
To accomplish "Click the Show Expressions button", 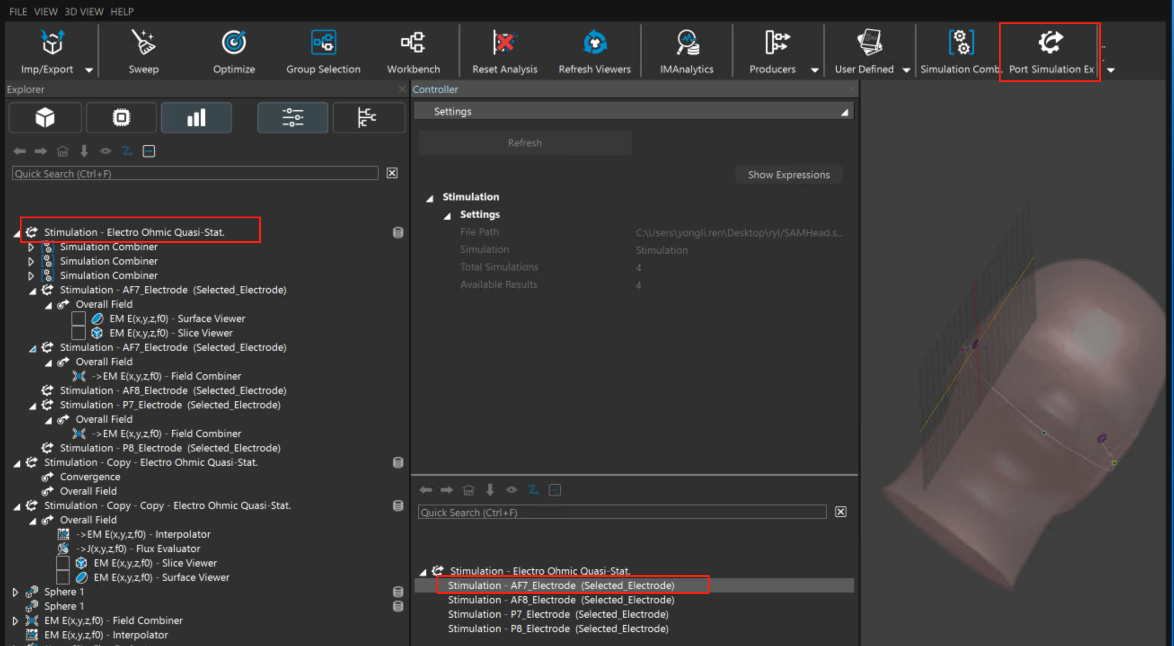I will (788, 175).
